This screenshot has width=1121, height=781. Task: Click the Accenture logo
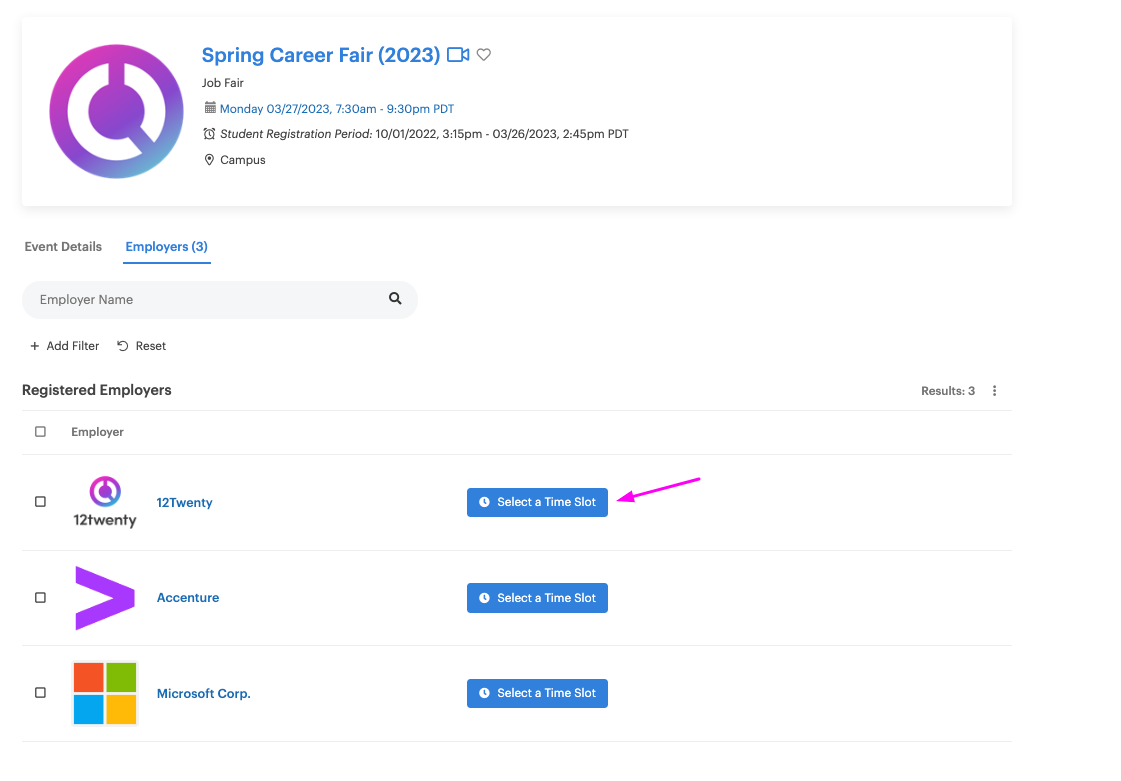105,598
